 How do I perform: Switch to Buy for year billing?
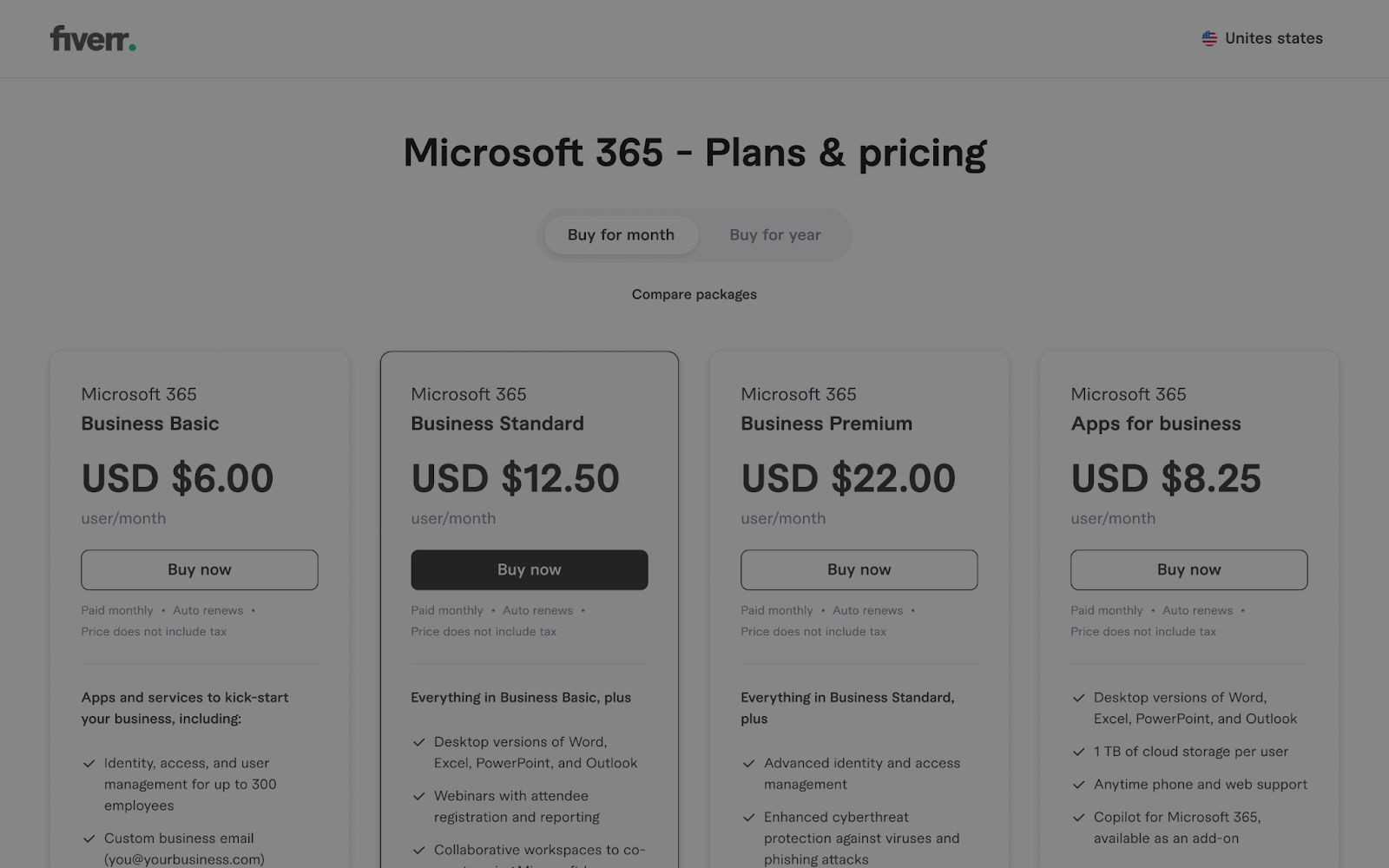774,235
